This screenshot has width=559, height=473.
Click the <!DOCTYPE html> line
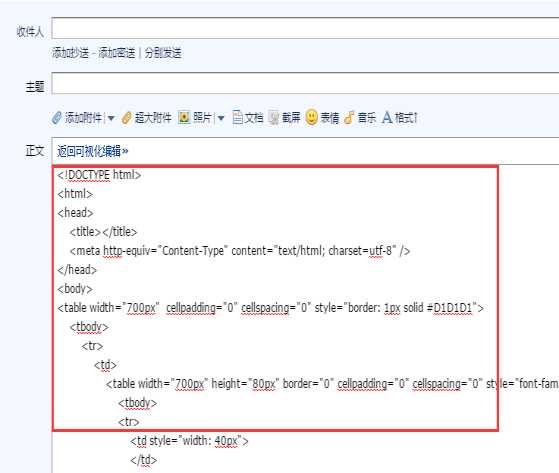coord(99,175)
